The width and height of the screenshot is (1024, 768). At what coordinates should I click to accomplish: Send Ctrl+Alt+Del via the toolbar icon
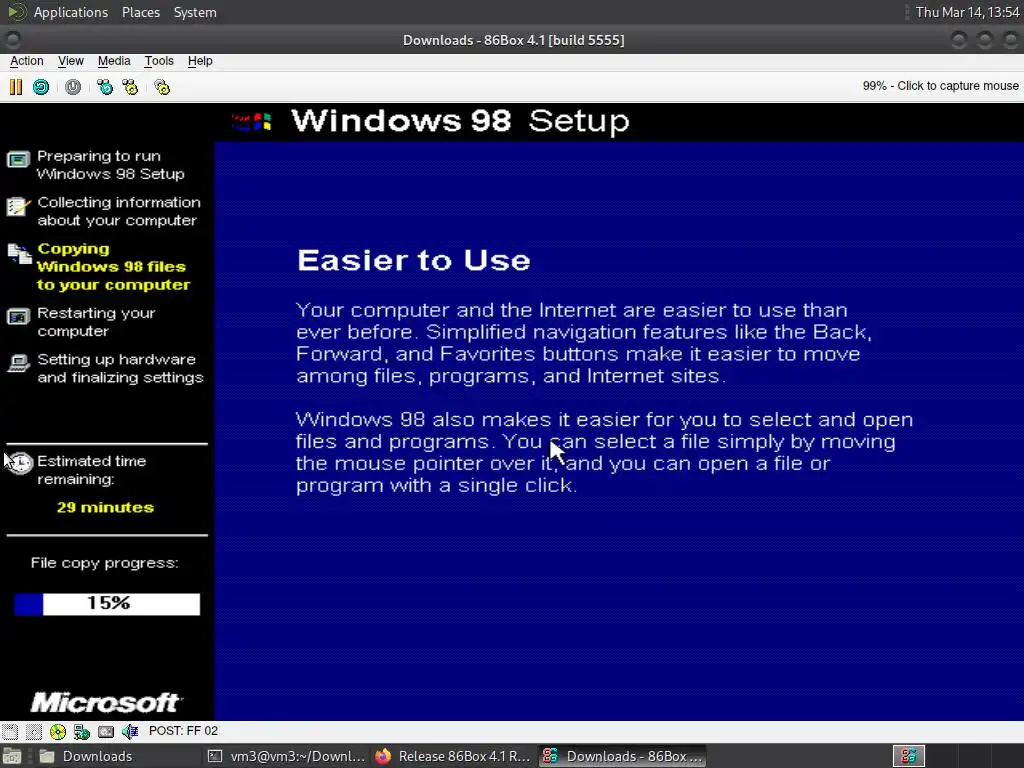104,87
